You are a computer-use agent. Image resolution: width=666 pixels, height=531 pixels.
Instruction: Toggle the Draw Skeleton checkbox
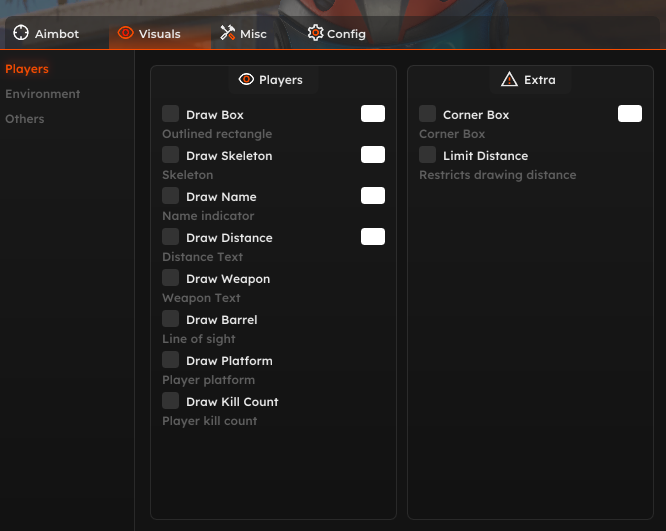coord(171,155)
